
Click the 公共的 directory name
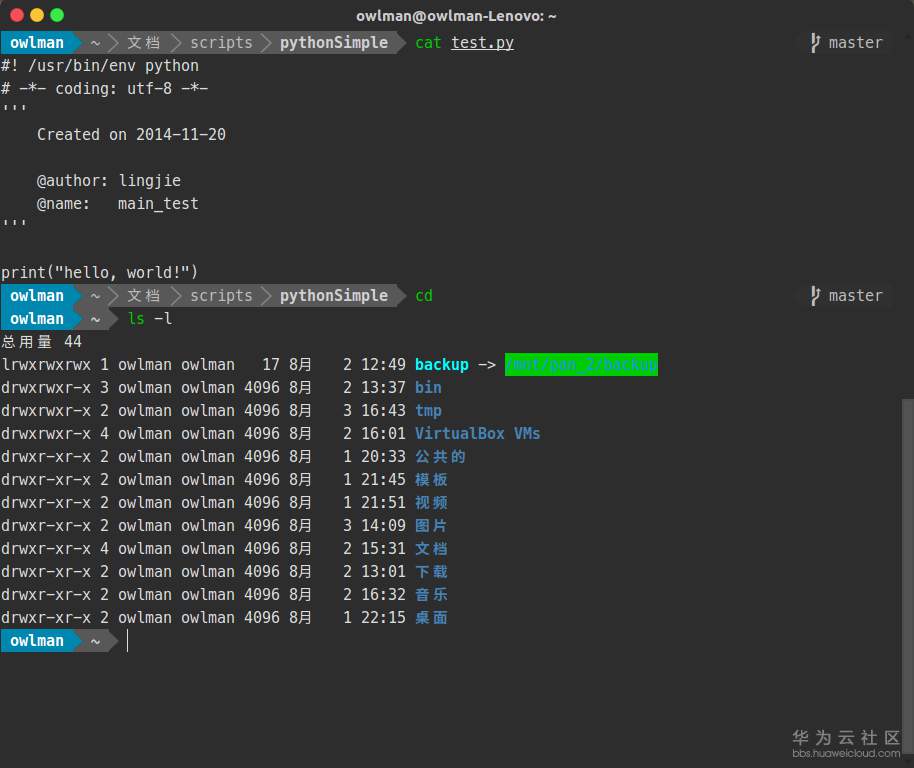(440, 457)
